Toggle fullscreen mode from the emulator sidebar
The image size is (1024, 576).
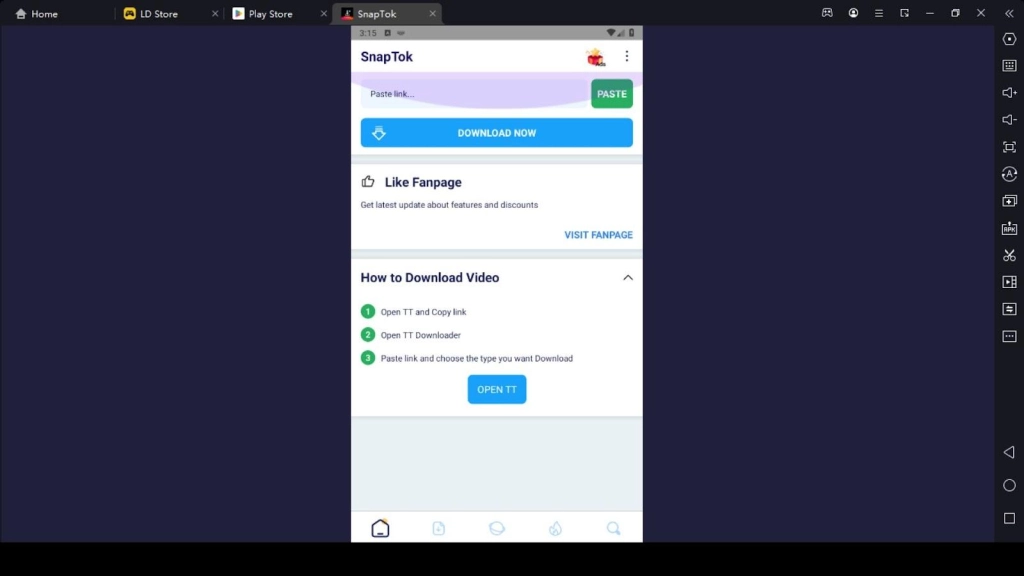pos(1009,145)
